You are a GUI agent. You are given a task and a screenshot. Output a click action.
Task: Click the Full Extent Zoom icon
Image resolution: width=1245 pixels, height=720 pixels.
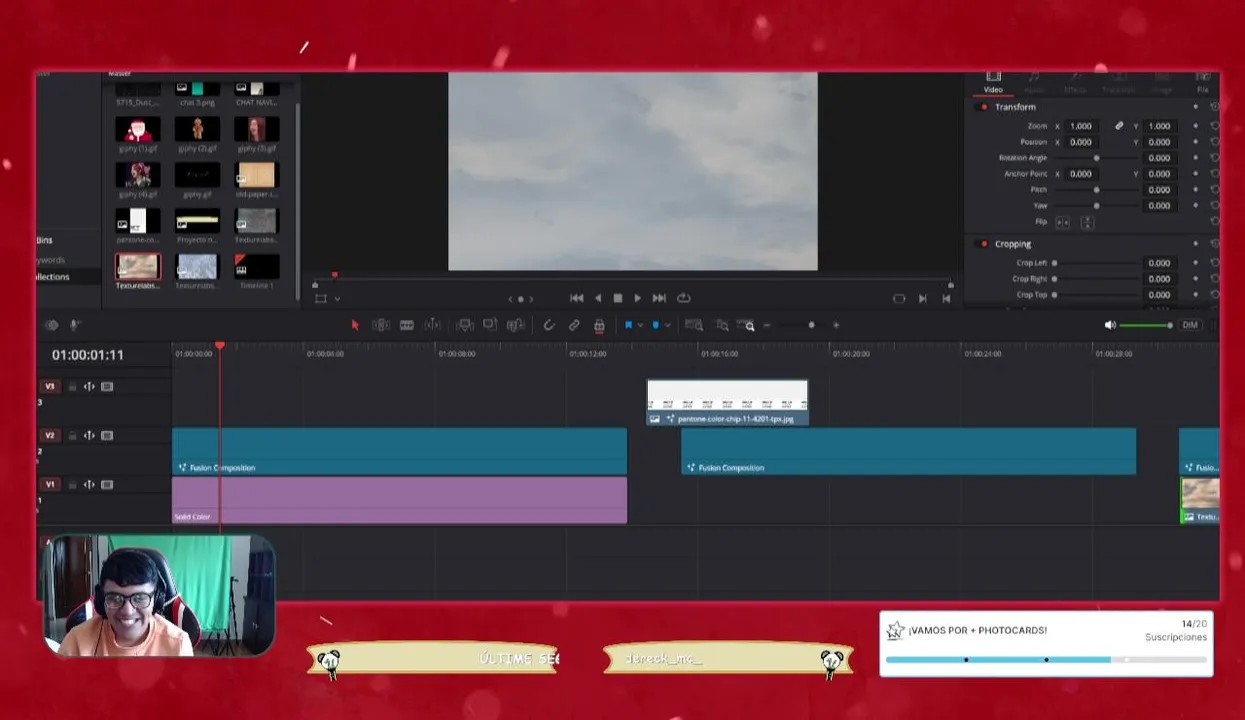point(694,325)
